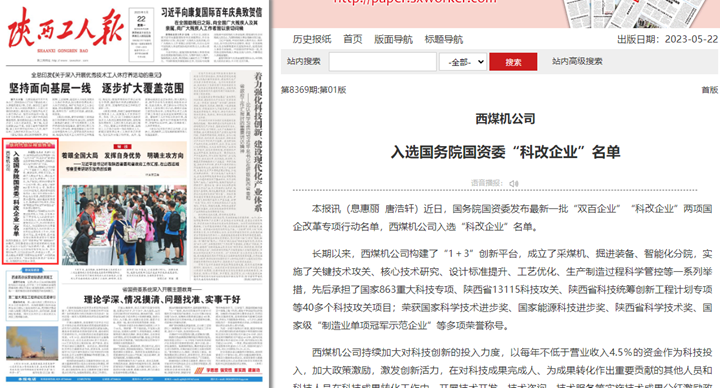Open 站内高级搜索 link
Viewport: 720px width, 388px height.
(577, 61)
